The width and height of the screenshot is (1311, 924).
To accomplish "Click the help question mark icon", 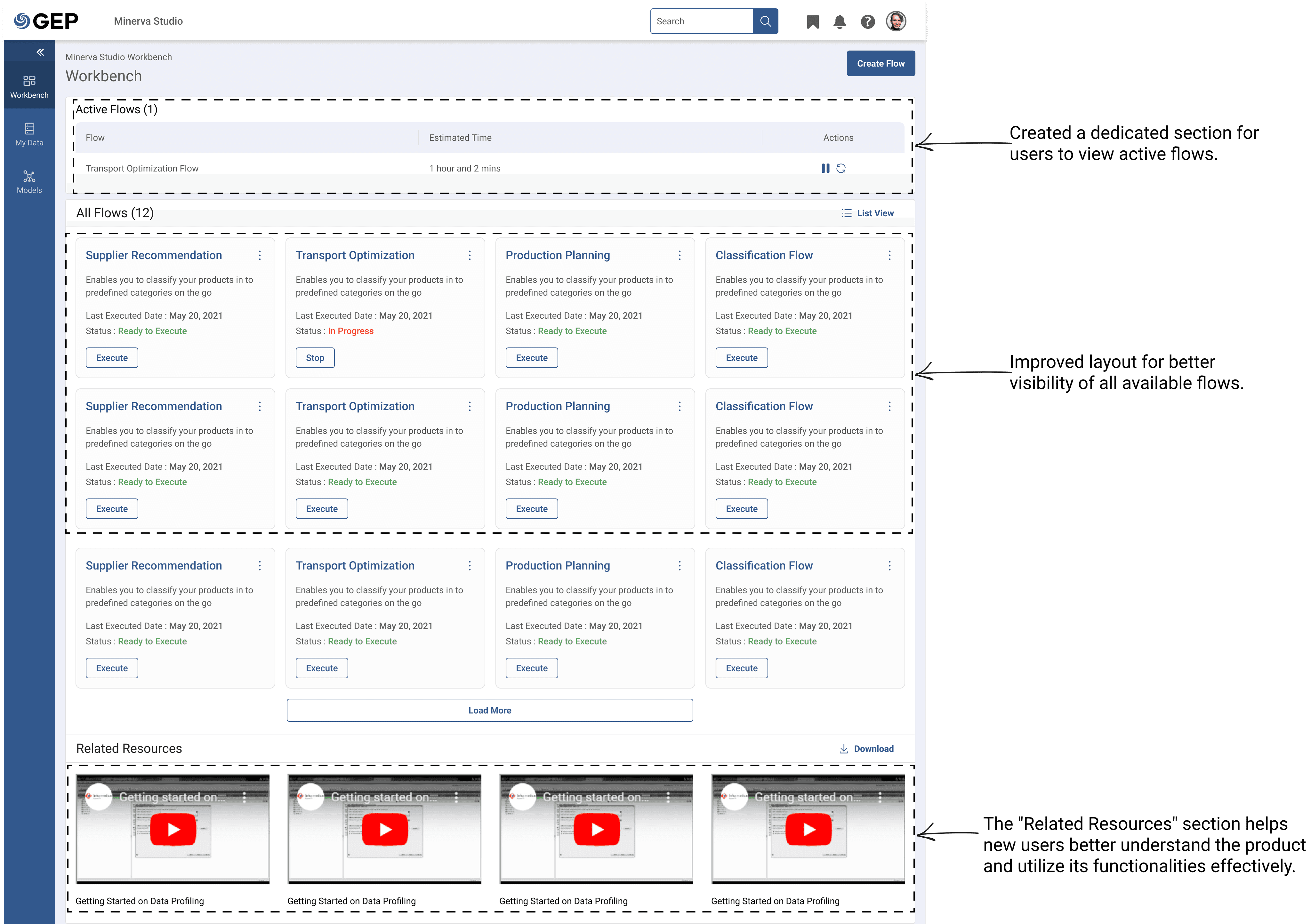I will 867,22.
